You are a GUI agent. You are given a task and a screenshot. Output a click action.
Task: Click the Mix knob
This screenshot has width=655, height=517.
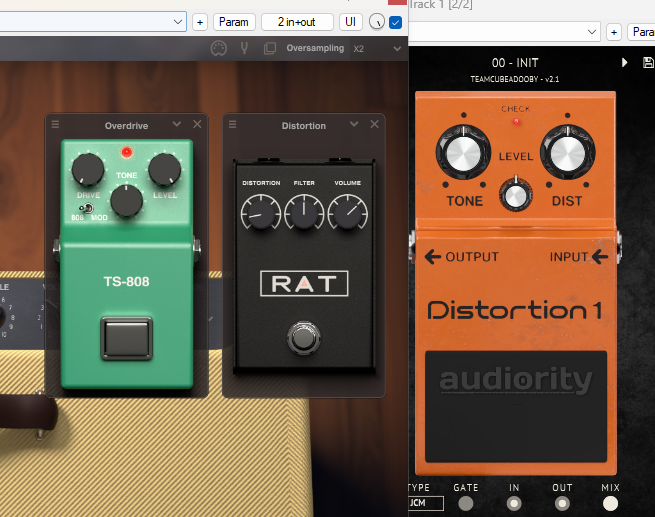610,504
